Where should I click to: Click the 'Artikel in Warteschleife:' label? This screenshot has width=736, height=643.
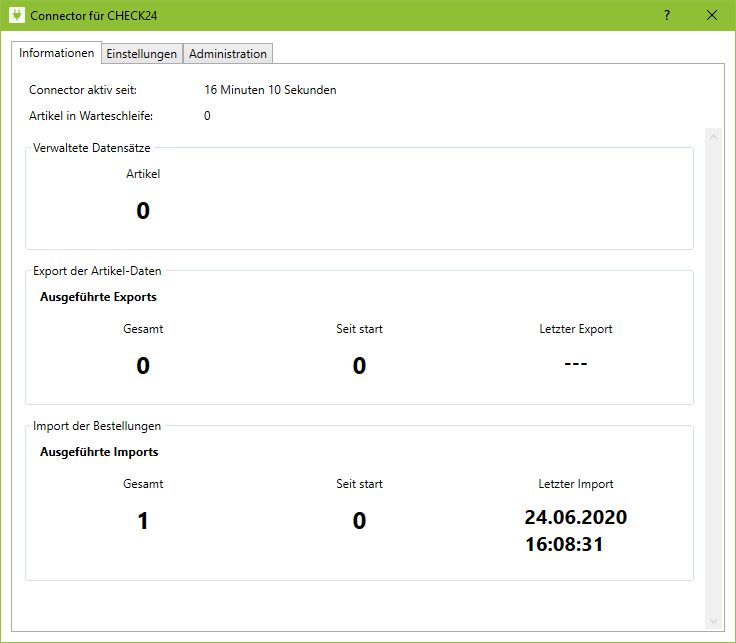pyautogui.click(x=91, y=116)
